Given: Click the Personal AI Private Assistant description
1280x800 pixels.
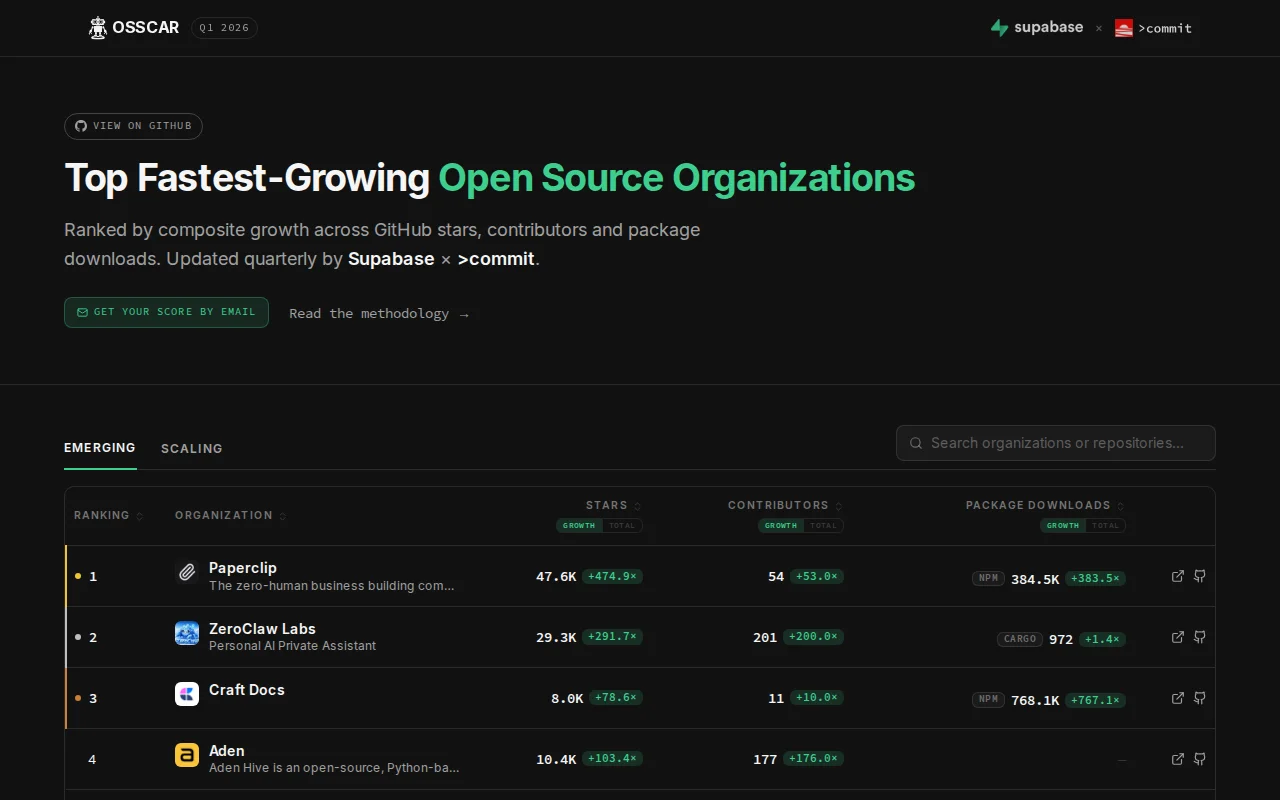Looking at the screenshot, I should (x=292, y=646).
